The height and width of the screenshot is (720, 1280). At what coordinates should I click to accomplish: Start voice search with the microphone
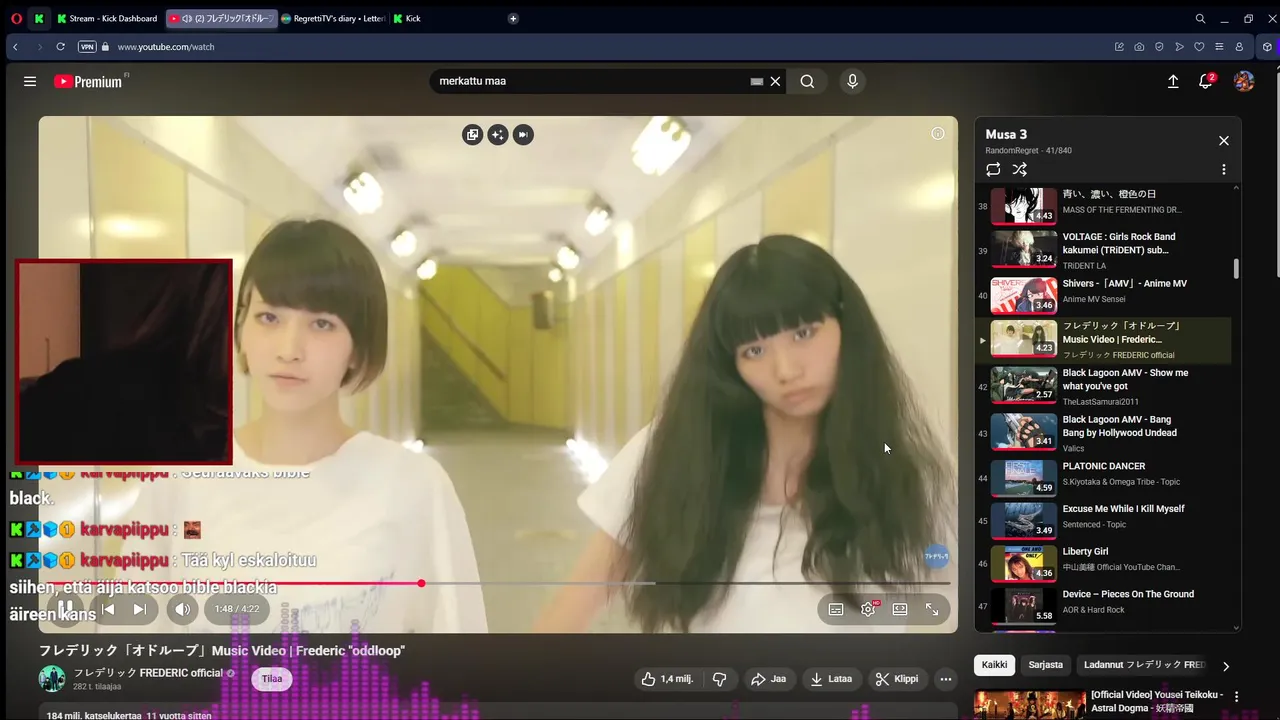pyautogui.click(x=852, y=81)
